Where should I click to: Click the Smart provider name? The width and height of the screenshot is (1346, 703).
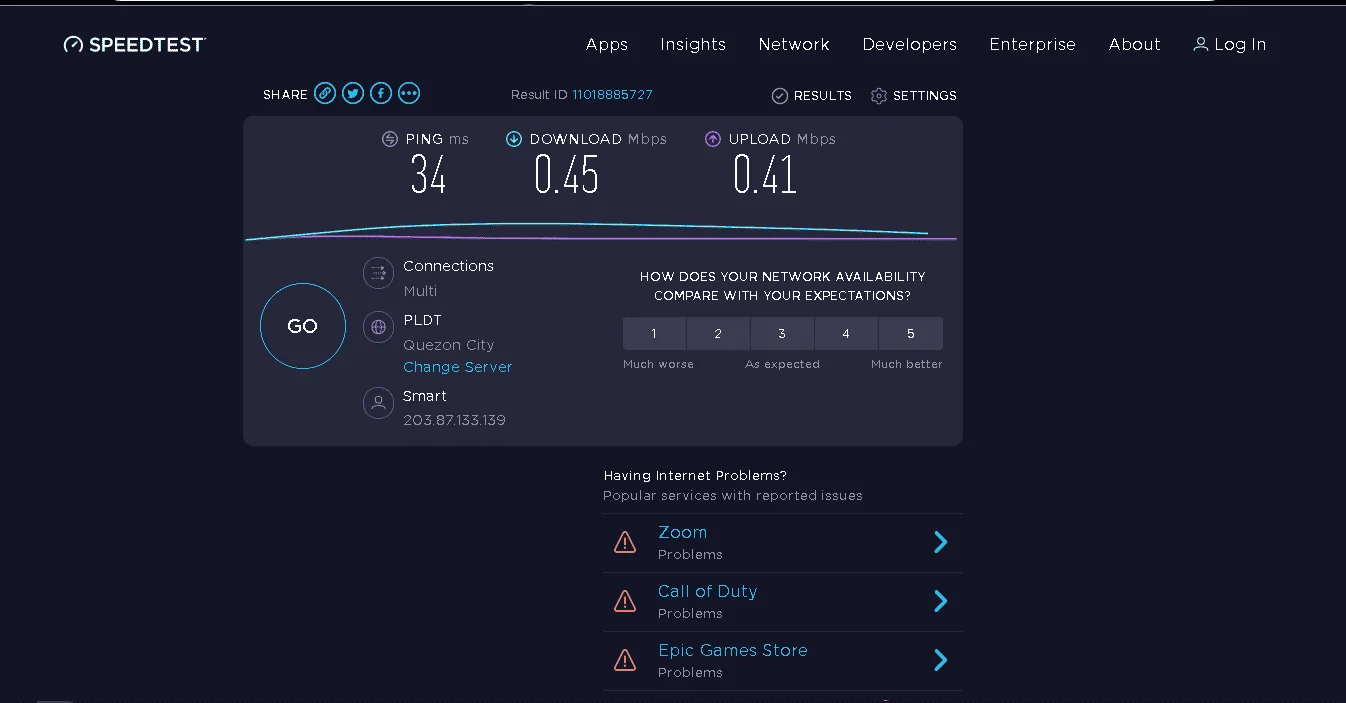pos(425,396)
